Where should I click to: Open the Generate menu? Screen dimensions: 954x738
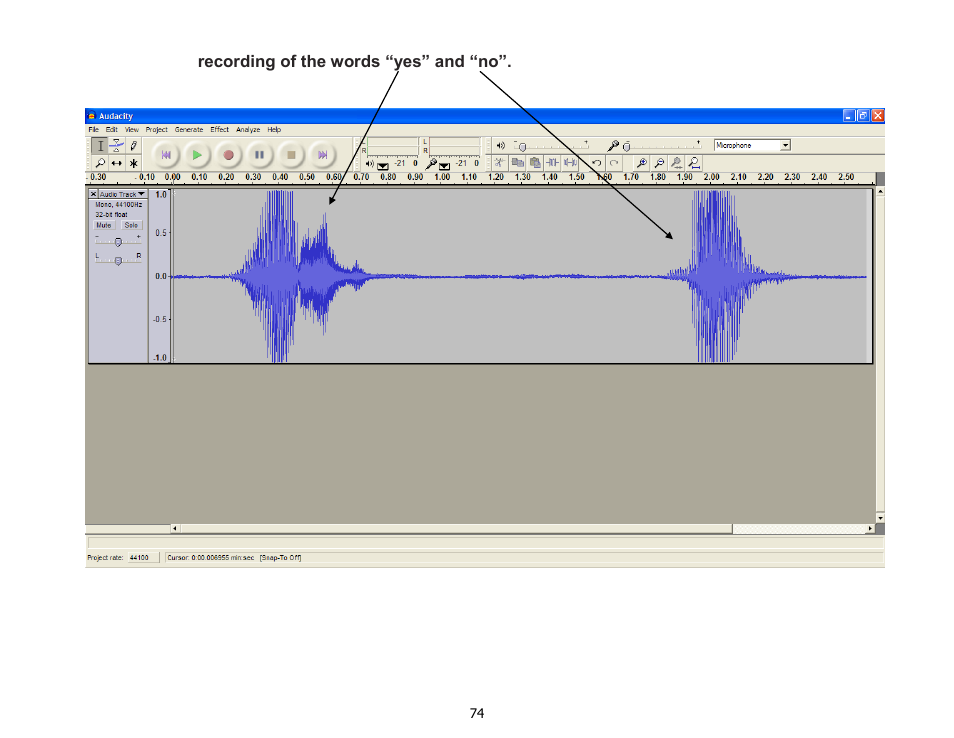point(189,130)
